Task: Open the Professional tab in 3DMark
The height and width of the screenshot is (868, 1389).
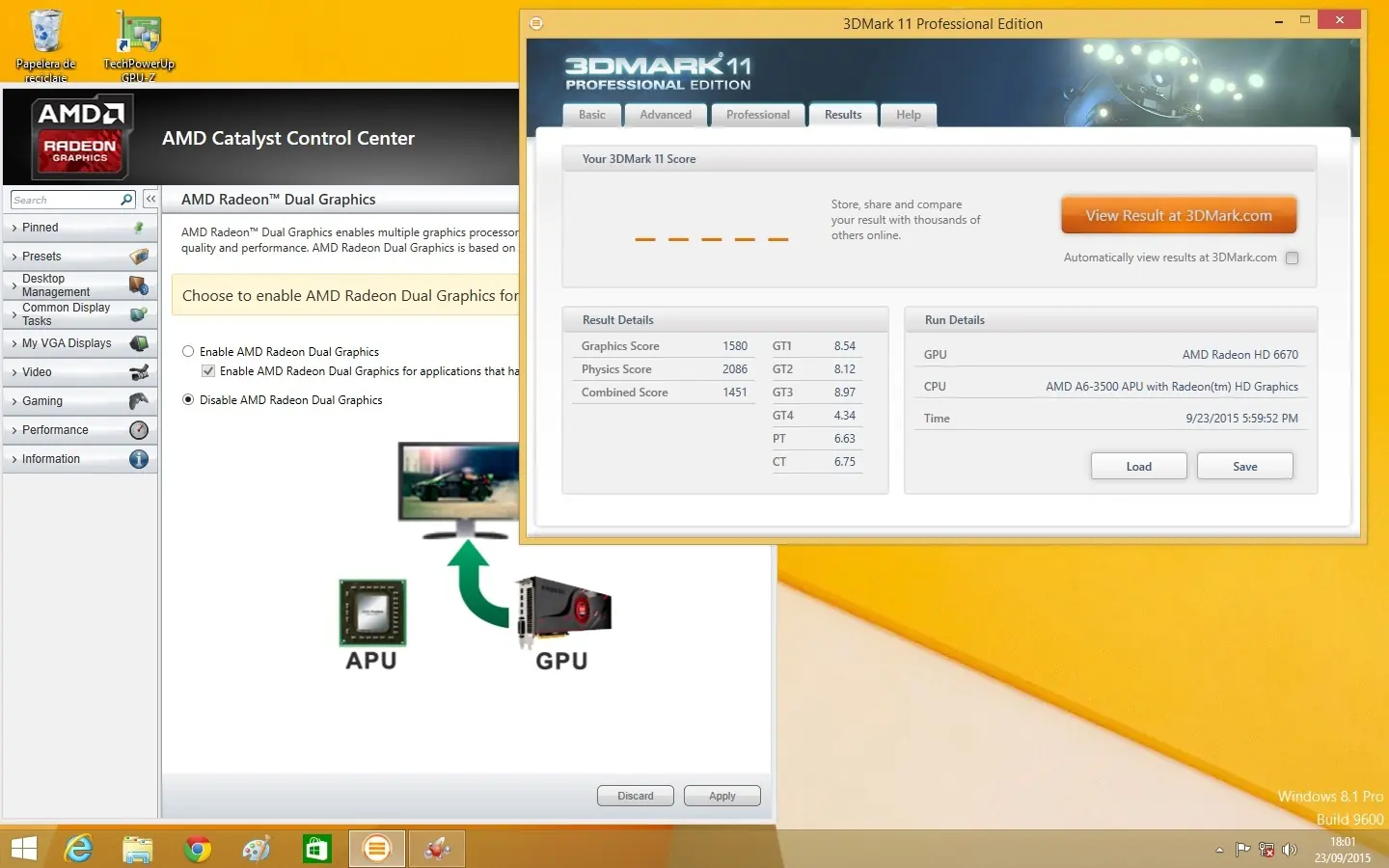Action: point(758,115)
